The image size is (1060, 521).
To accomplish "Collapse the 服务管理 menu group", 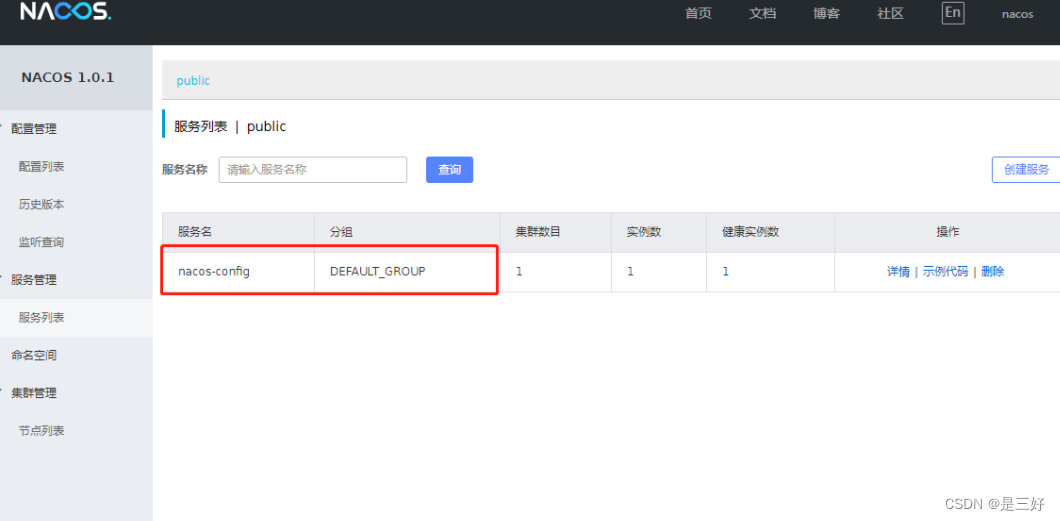I will tap(34, 280).
